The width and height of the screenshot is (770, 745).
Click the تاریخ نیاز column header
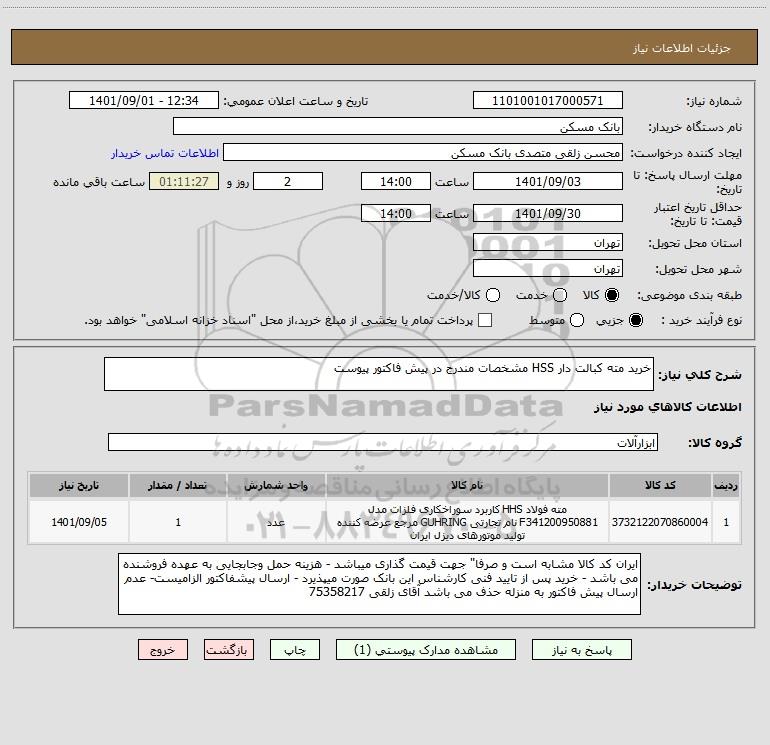coord(79,485)
